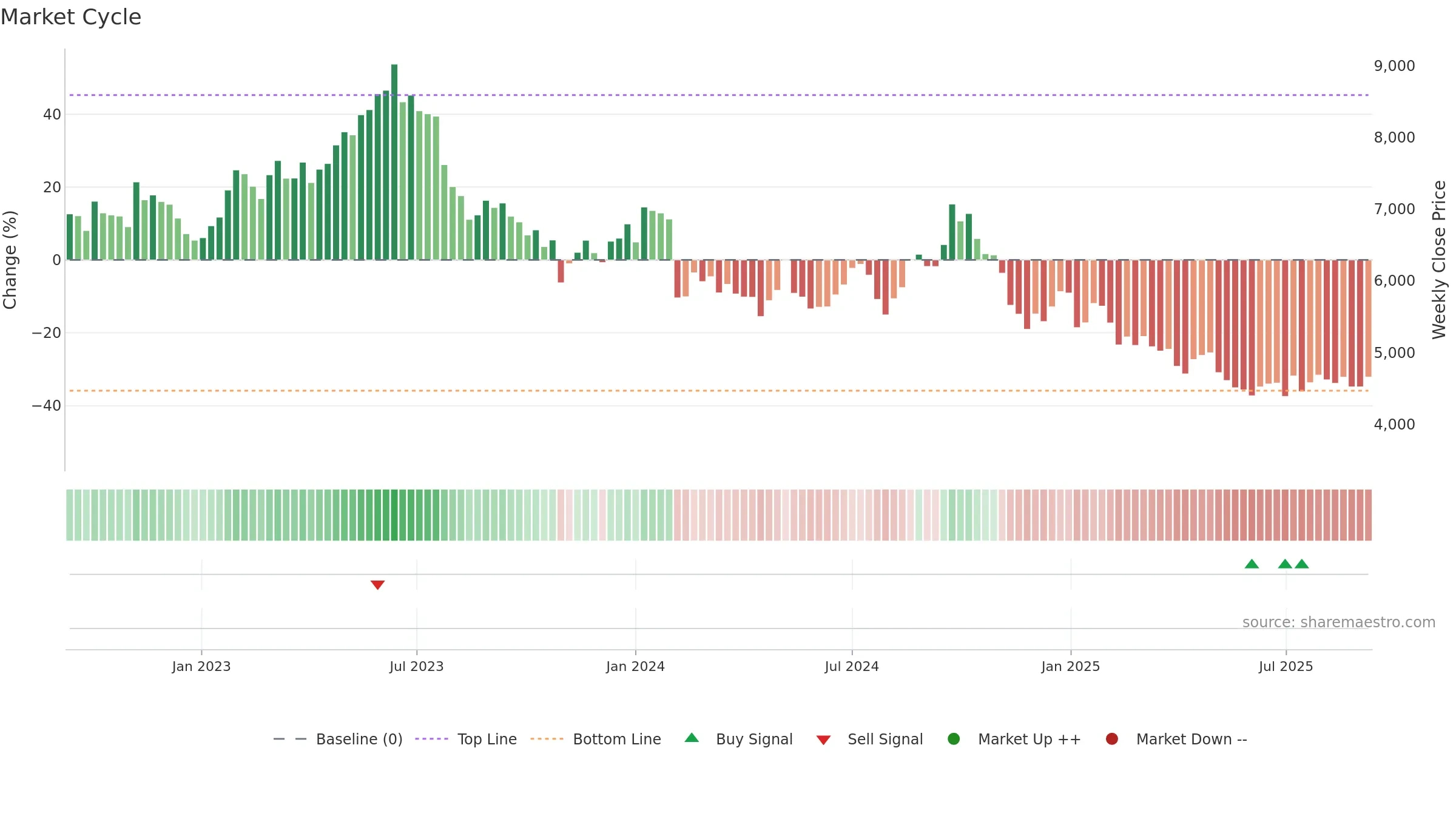Click the −40 tick on the change axis

pos(47,405)
